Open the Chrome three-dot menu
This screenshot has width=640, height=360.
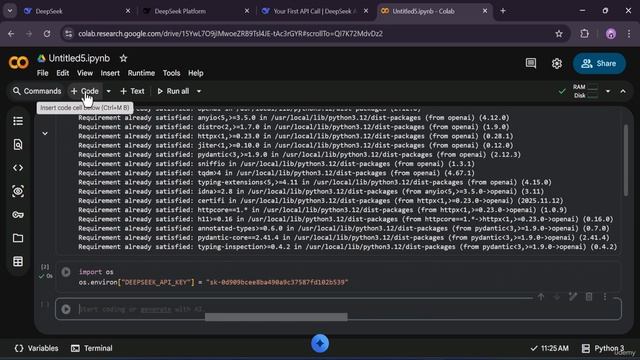[x=629, y=34]
